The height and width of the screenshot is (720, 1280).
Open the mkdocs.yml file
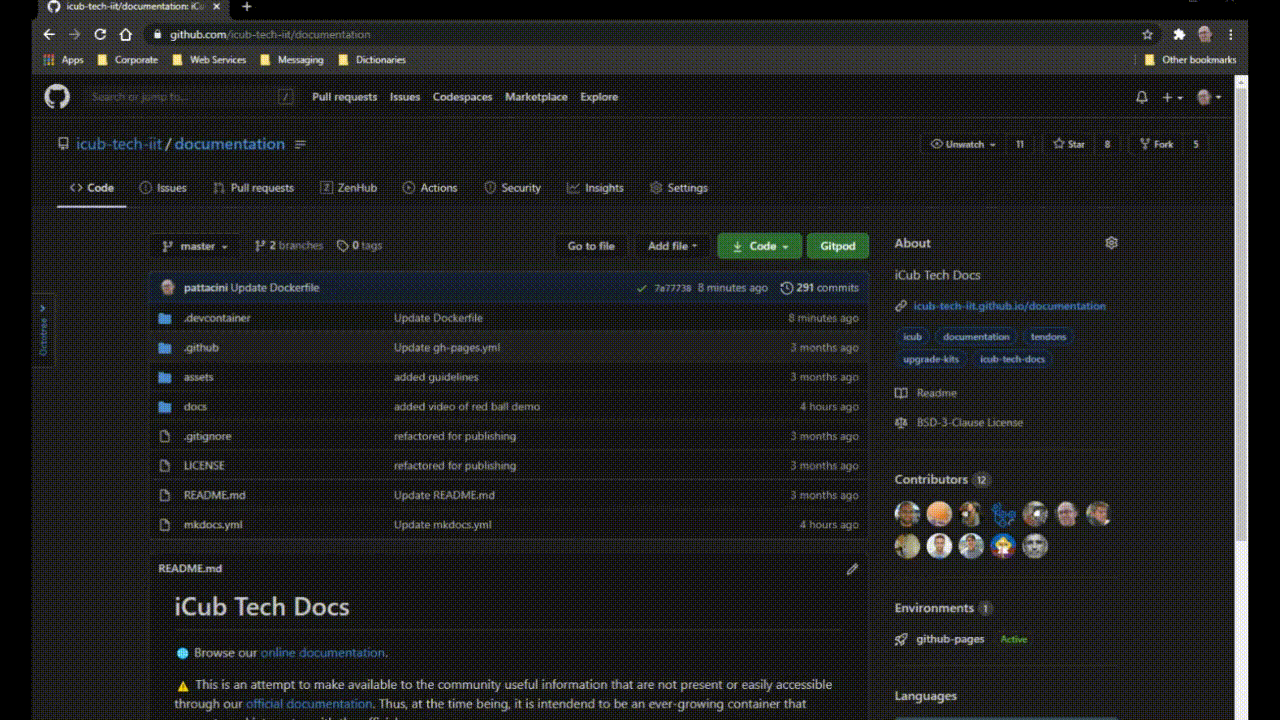pos(213,524)
